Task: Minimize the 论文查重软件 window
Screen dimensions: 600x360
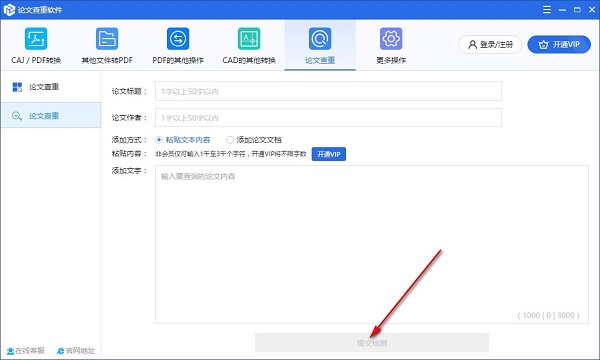Action: coord(562,10)
